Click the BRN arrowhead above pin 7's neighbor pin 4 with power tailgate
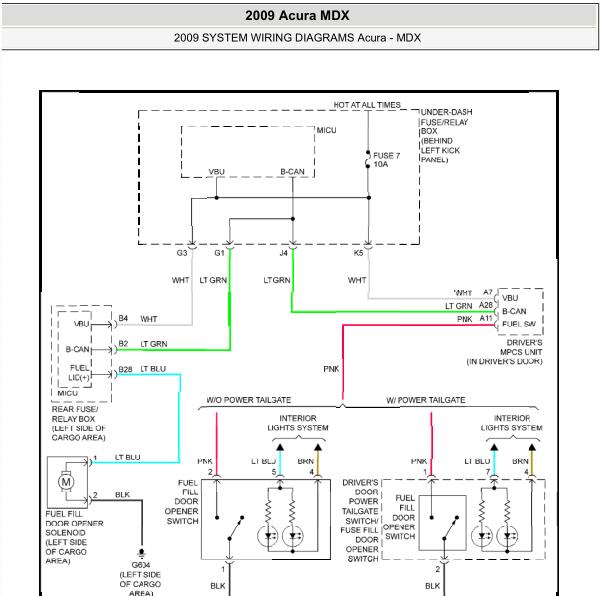 point(532,447)
